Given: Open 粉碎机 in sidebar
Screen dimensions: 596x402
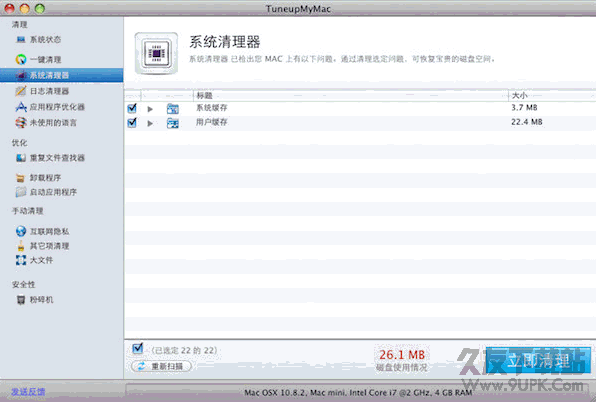Looking at the screenshot, I should click(x=41, y=300).
